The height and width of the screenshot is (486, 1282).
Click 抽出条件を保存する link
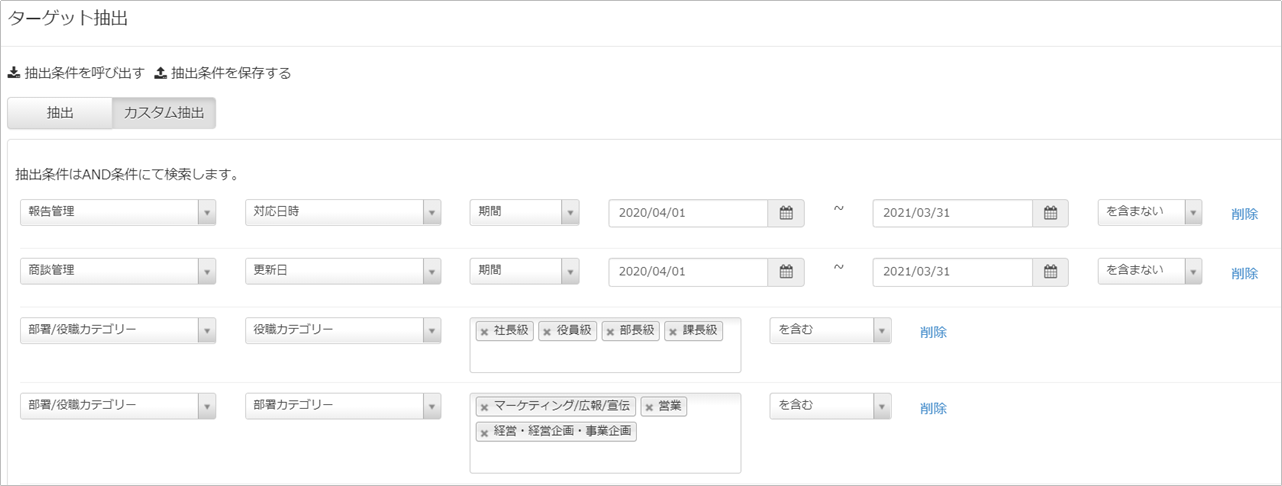coord(222,73)
